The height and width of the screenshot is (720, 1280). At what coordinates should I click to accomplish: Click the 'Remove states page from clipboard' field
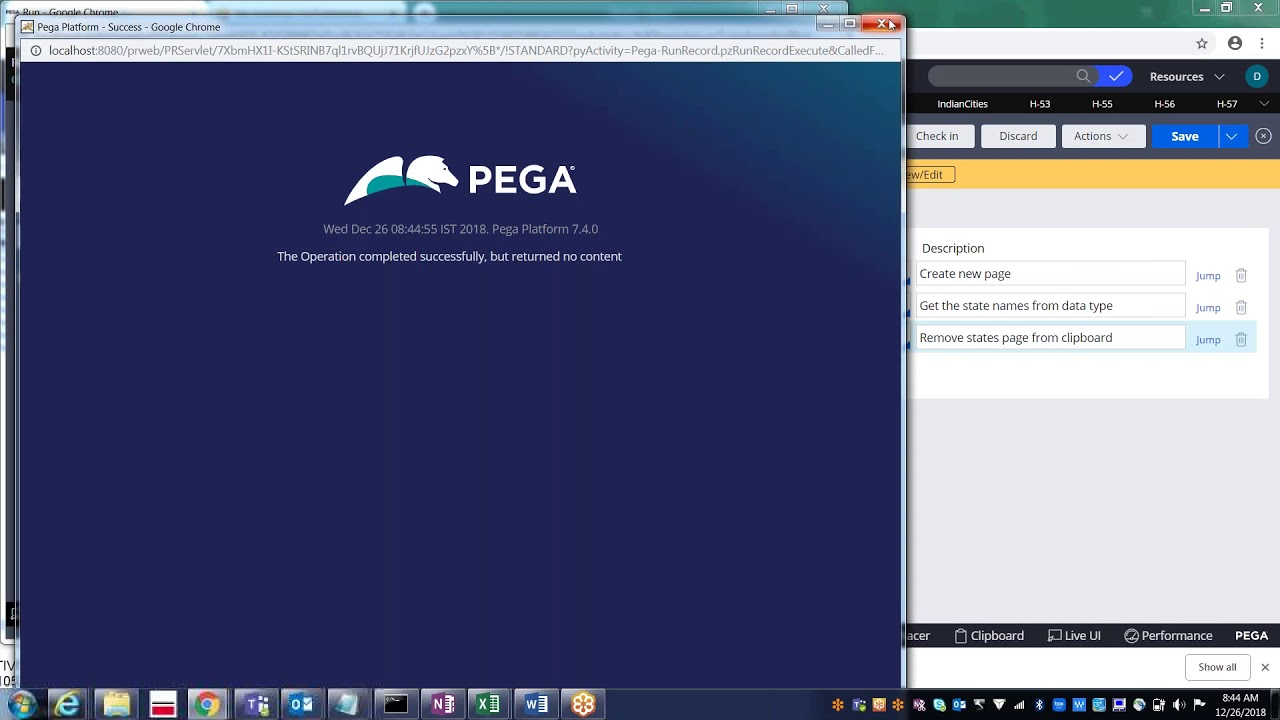point(1050,338)
